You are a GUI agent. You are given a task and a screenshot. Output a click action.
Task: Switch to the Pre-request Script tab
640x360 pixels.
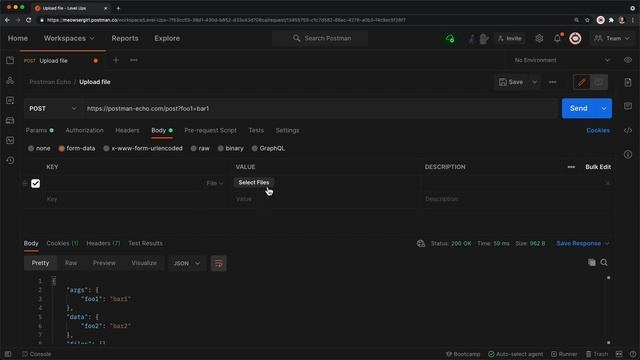(210, 131)
